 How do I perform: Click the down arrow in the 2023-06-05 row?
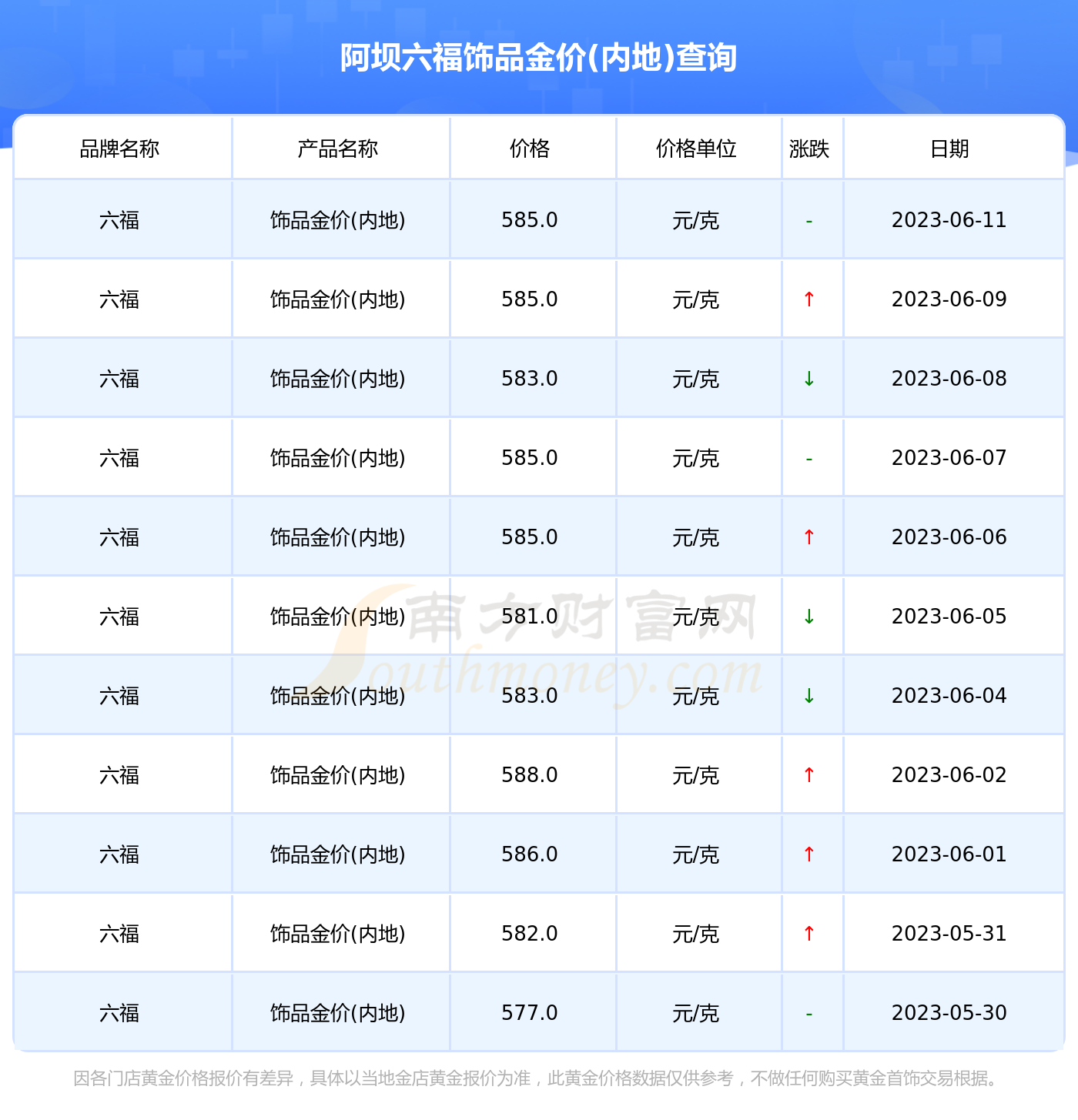tap(809, 617)
